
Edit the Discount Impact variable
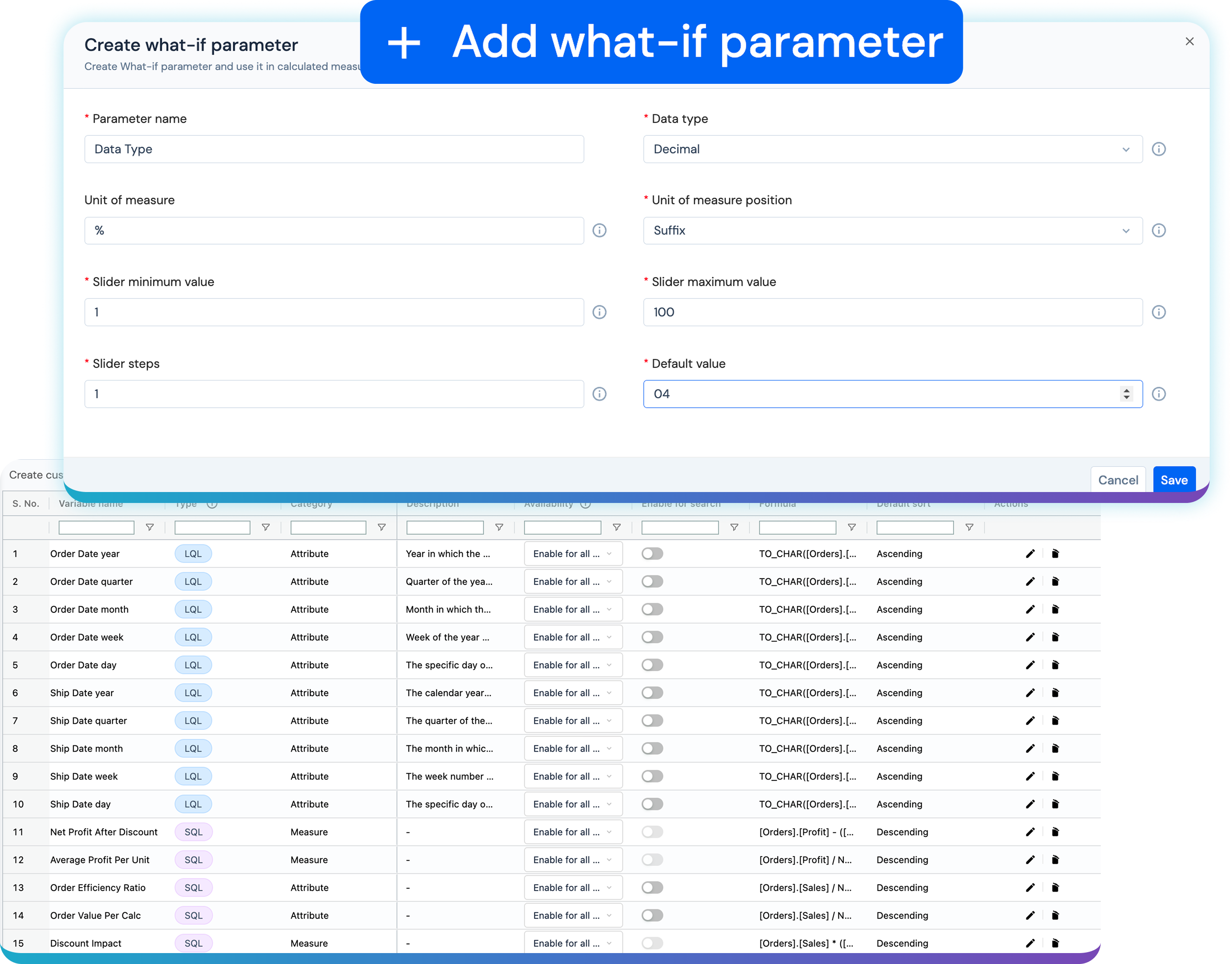pyautogui.click(x=1030, y=943)
